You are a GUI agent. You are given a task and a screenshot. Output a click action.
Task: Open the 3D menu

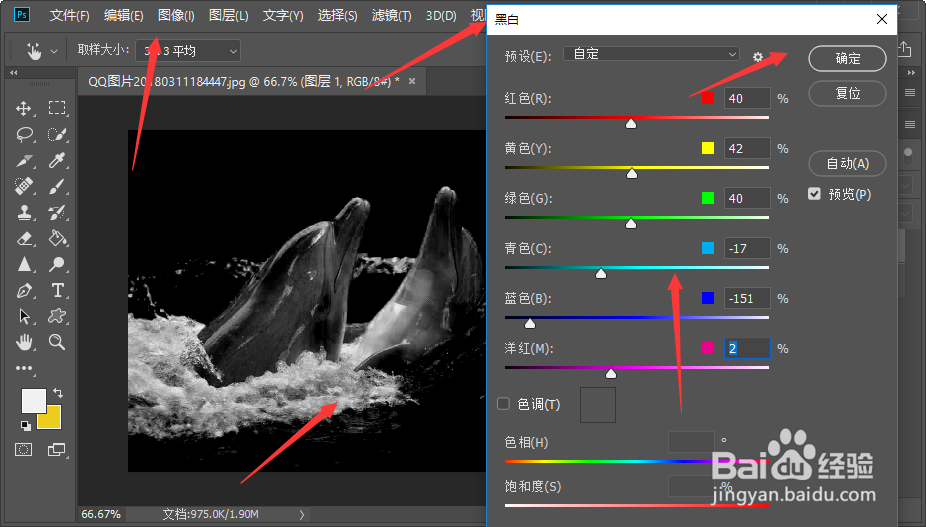pyautogui.click(x=441, y=15)
